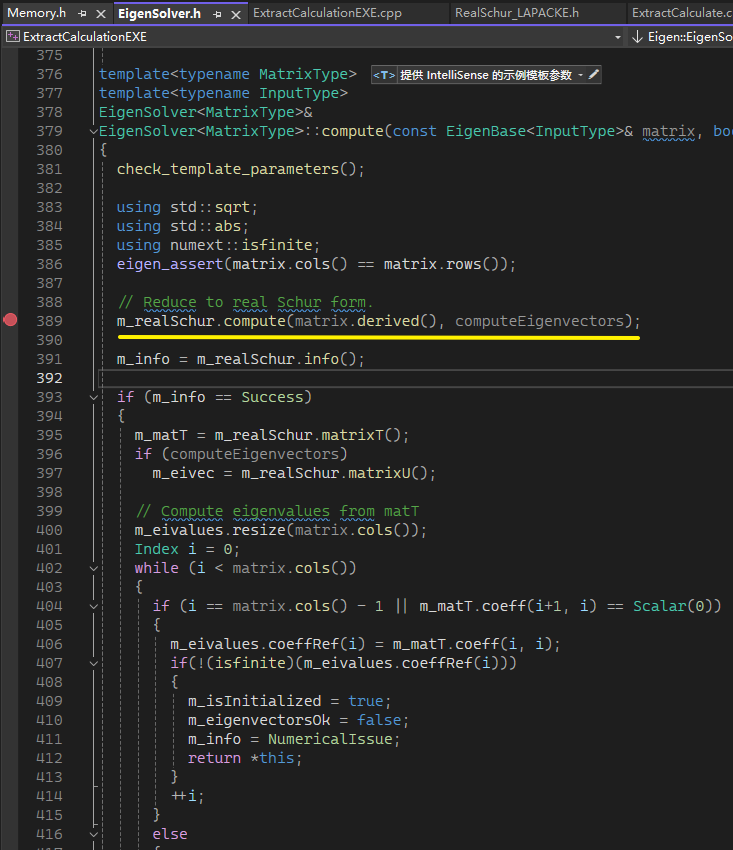
Task: Click Scalar(0) on line 404
Action: click(673, 606)
